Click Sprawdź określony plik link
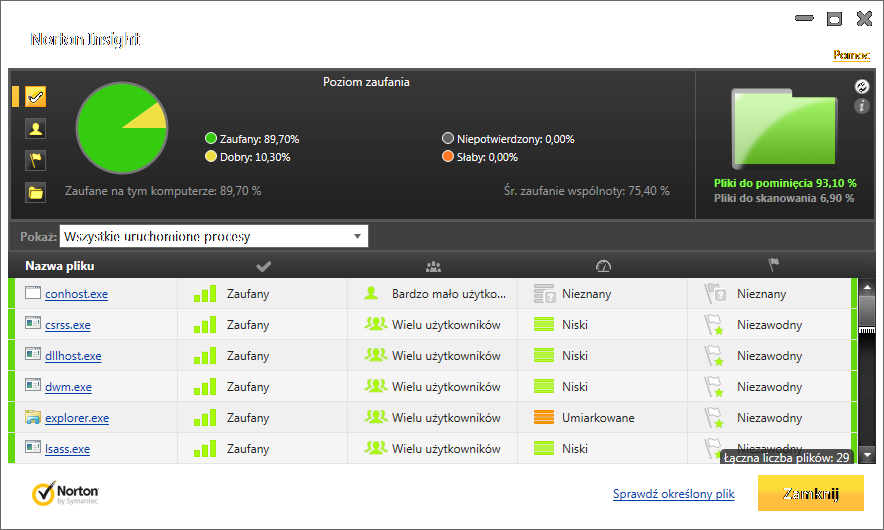 674,494
